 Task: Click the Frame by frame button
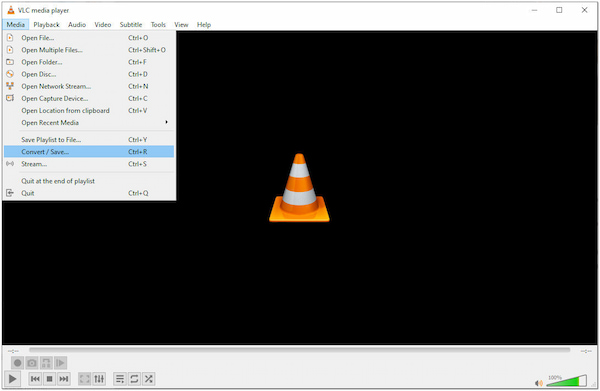click(60, 363)
